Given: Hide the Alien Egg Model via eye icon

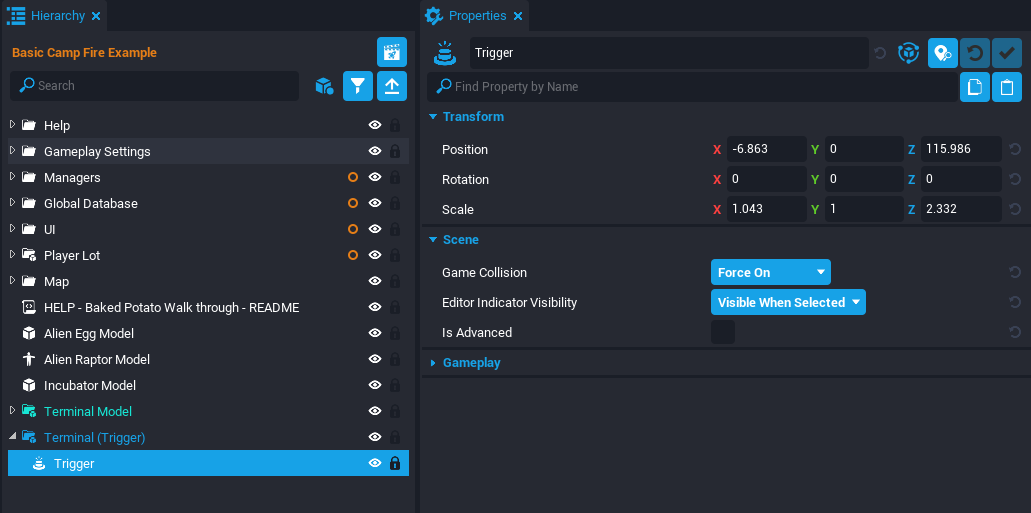Looking at the screenshot, I should (x=375, y=334).
